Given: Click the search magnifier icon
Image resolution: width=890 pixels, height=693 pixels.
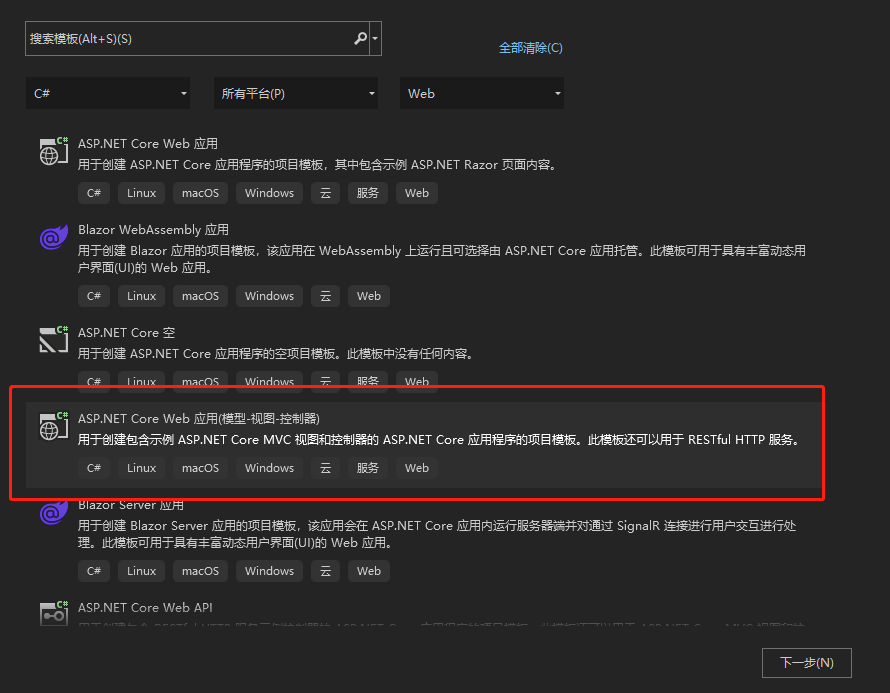Looking at the screenshot, I should (360, 39).
